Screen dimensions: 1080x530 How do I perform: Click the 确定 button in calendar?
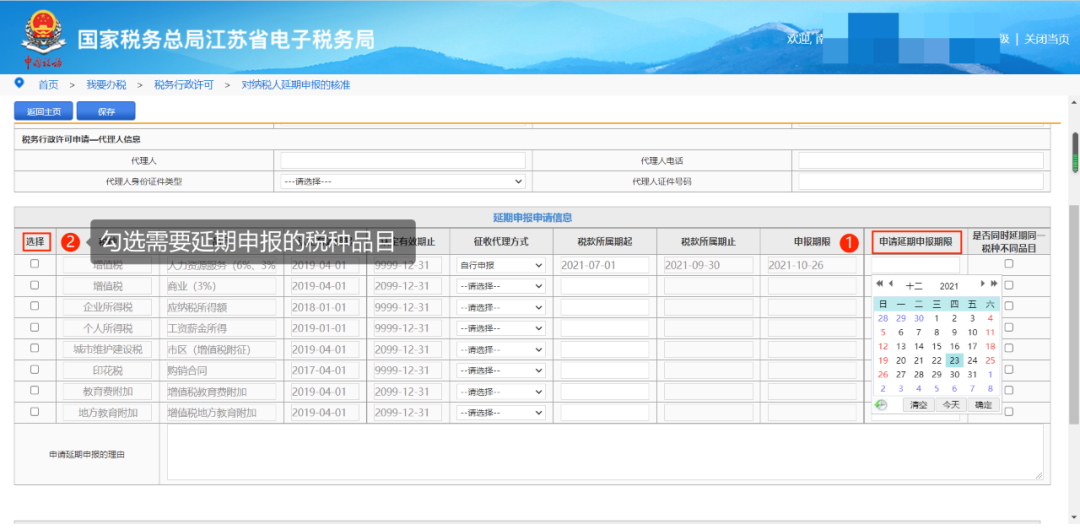(x=983, y=405)
